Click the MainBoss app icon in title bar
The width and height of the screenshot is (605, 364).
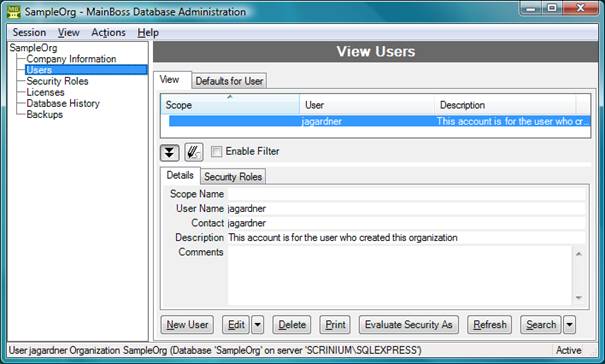point(14,12)
